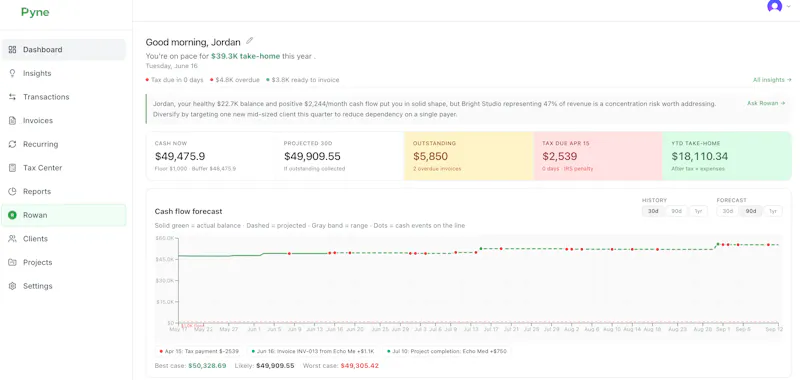Screen dimensions: 800x380
Task: Click the Dashboard grid icon in sidebar
Action: coord(12,49)
